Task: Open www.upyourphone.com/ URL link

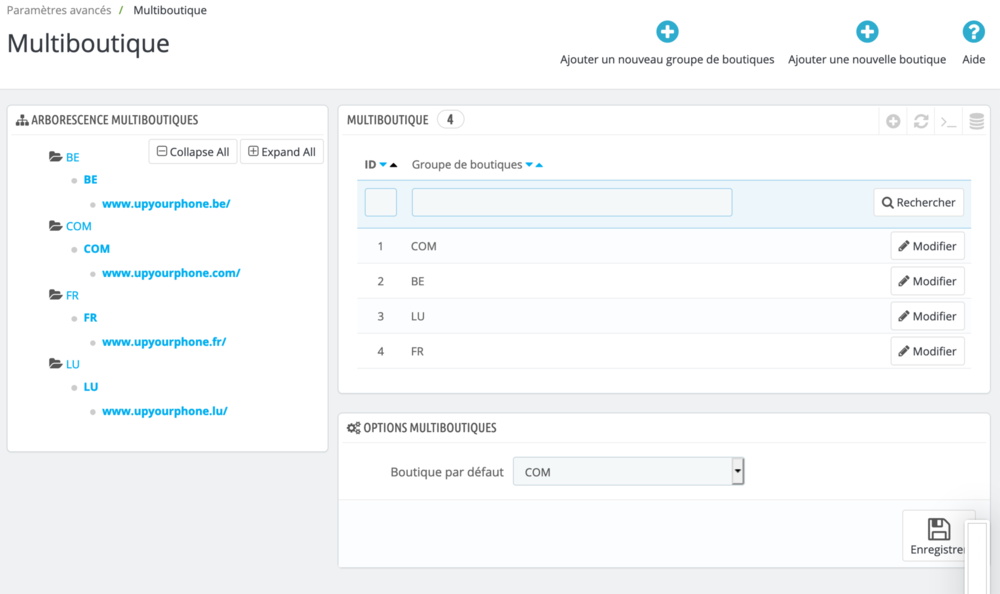Action: coord(171,272)
